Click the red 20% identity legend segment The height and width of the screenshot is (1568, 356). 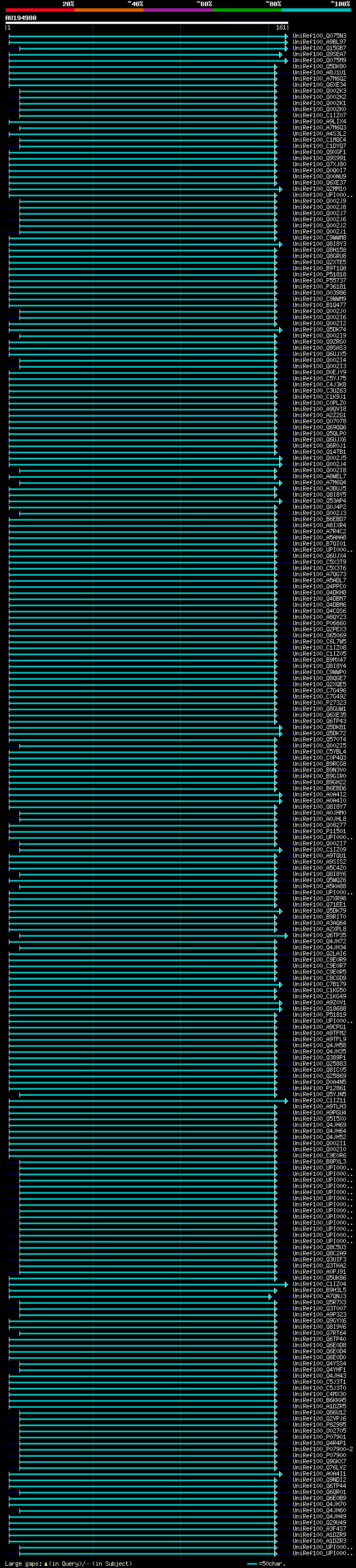(x=40, y=10)
